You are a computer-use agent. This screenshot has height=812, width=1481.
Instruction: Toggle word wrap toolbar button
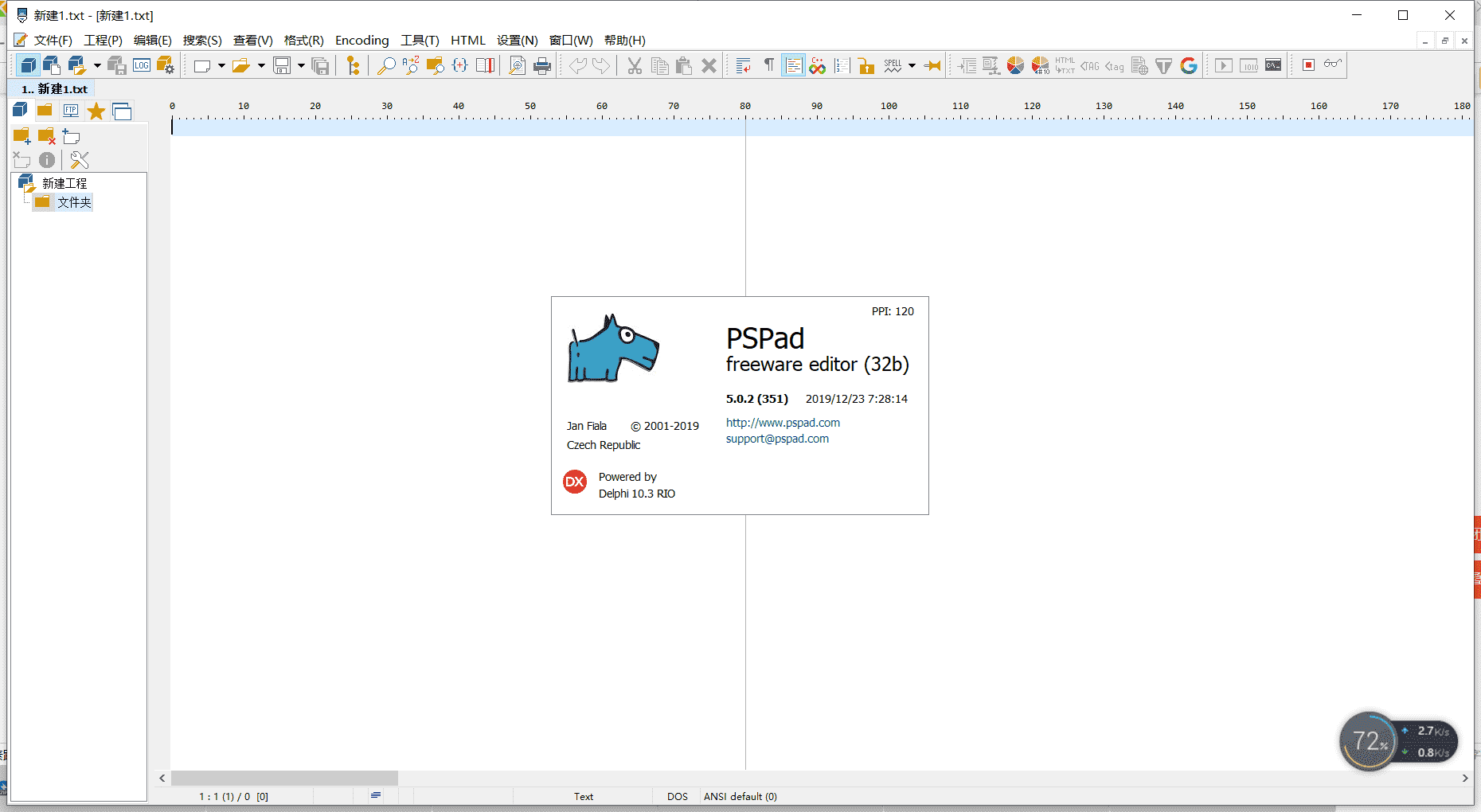744,65
